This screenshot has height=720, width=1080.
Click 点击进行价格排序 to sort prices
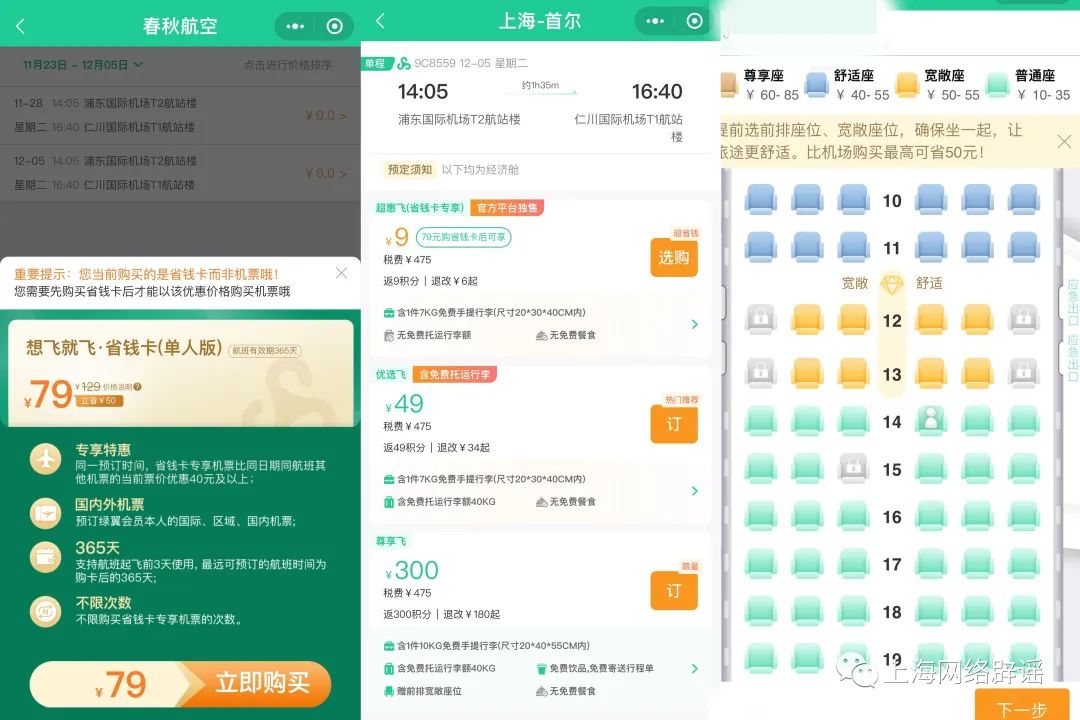pos(287,65)
